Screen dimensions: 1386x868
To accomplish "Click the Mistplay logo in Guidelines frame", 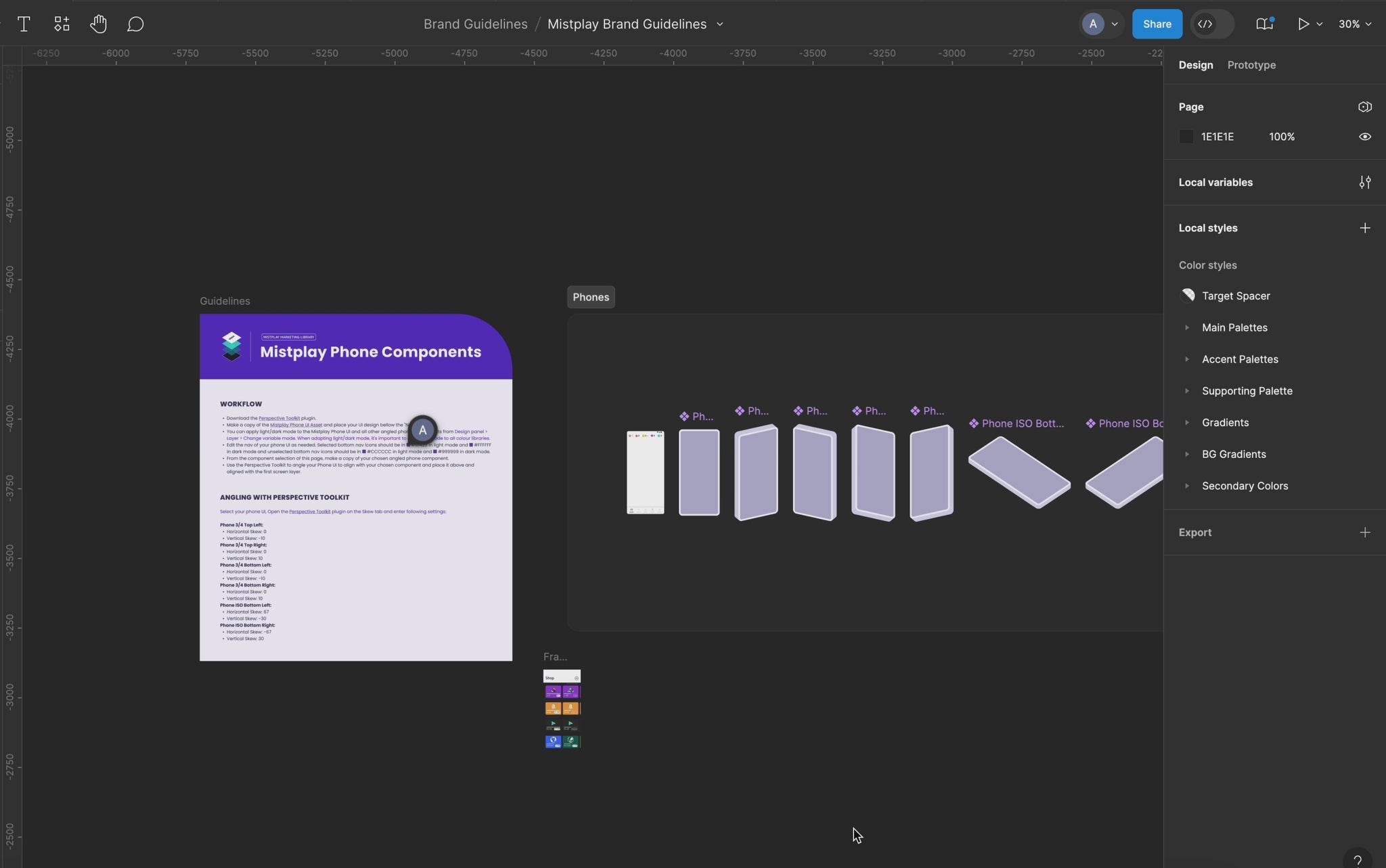I will pyautogui.click(x=231, y=346).
